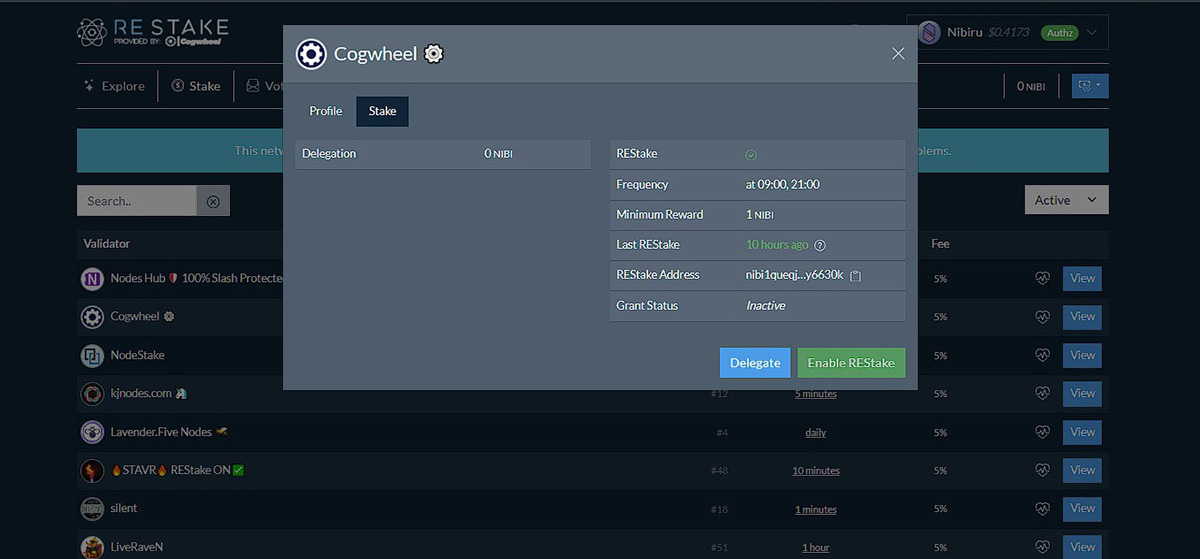The height and width of the screenshot is (559, 1200).
Task: View the silent validator
Action: (x=1082, y=509)
